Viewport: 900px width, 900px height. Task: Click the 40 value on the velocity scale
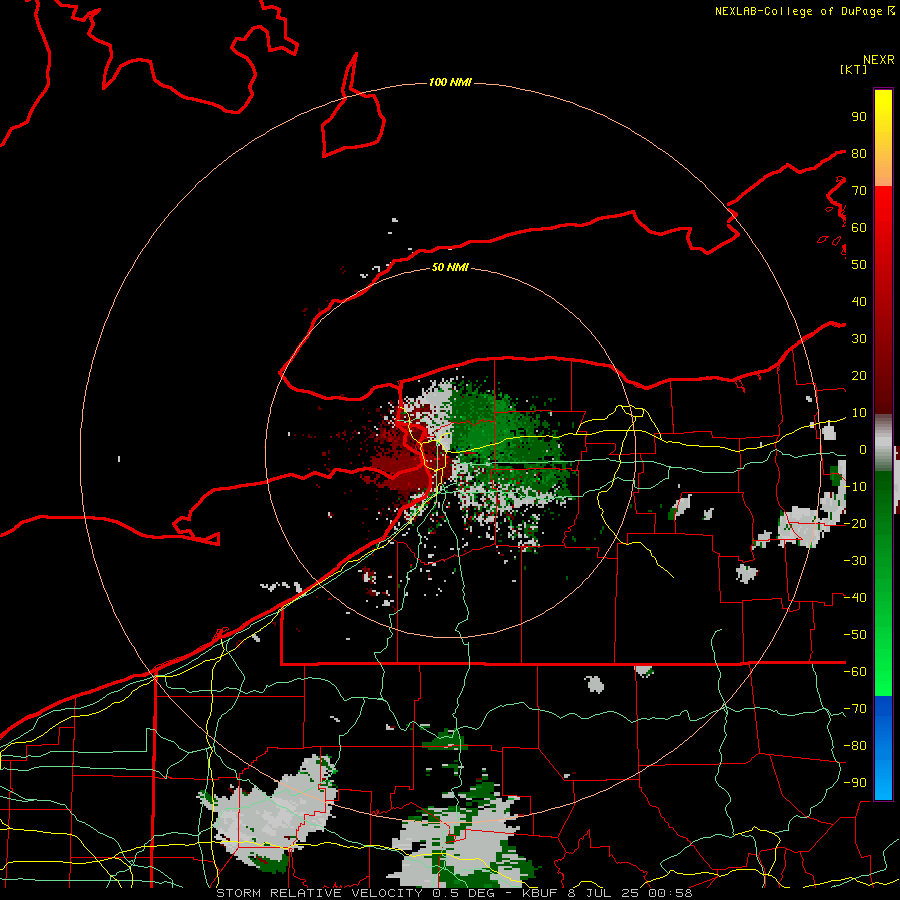[859, 301]
